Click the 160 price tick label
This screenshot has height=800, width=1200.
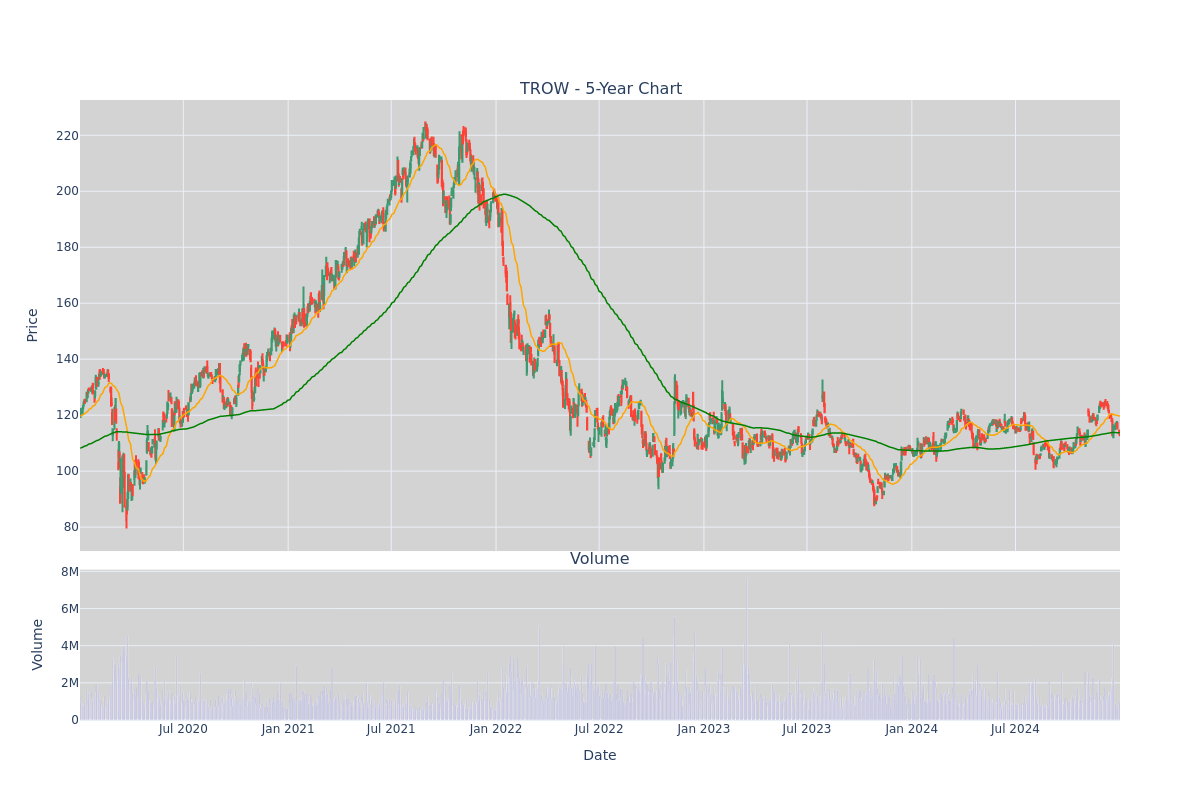pos(67,303)
